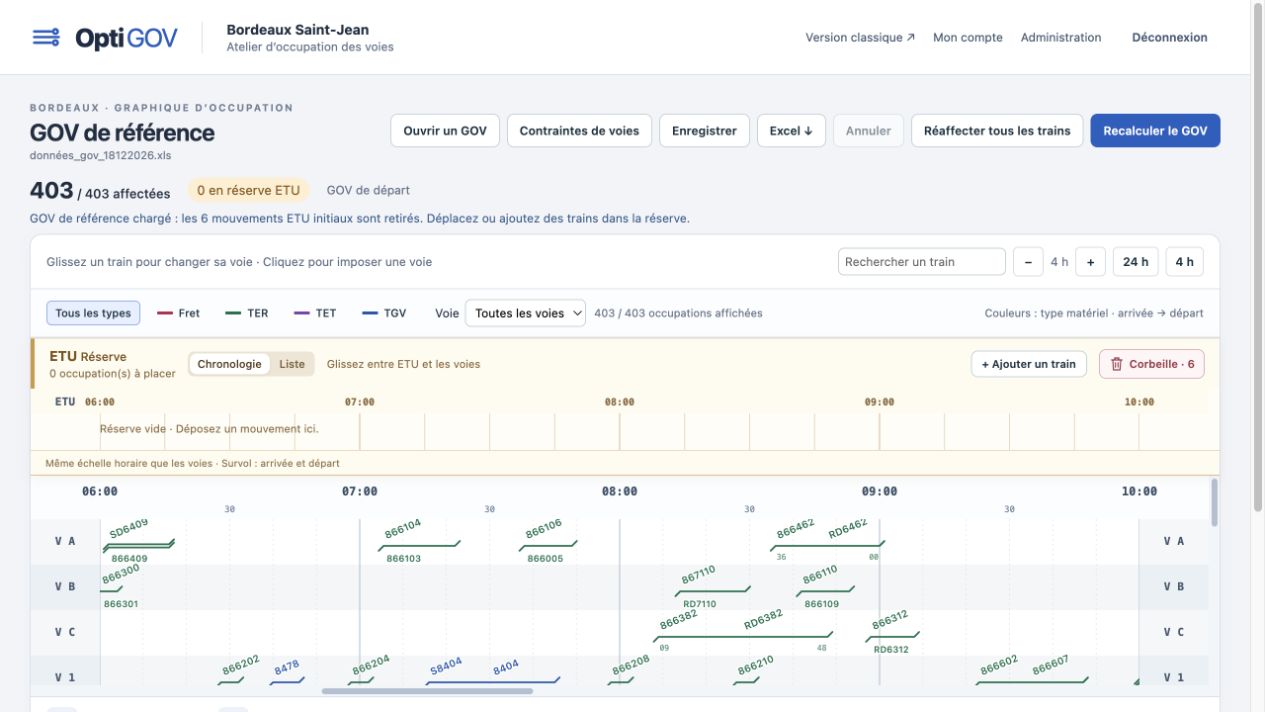Open the Administration menu item

[x=1061, y=38]
